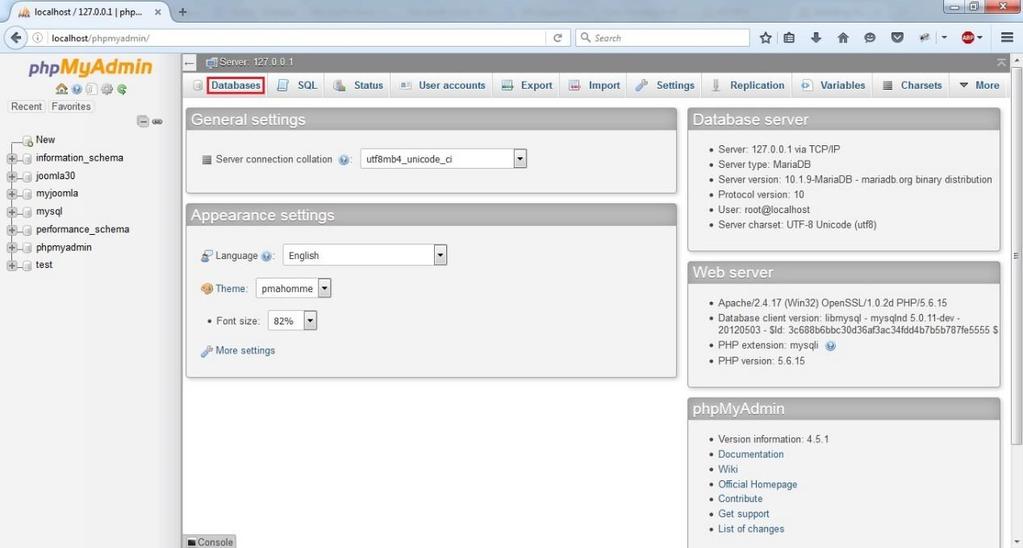The image size is (1023, 548).
Task: Open the Replication tab
Action: [748, 85]
